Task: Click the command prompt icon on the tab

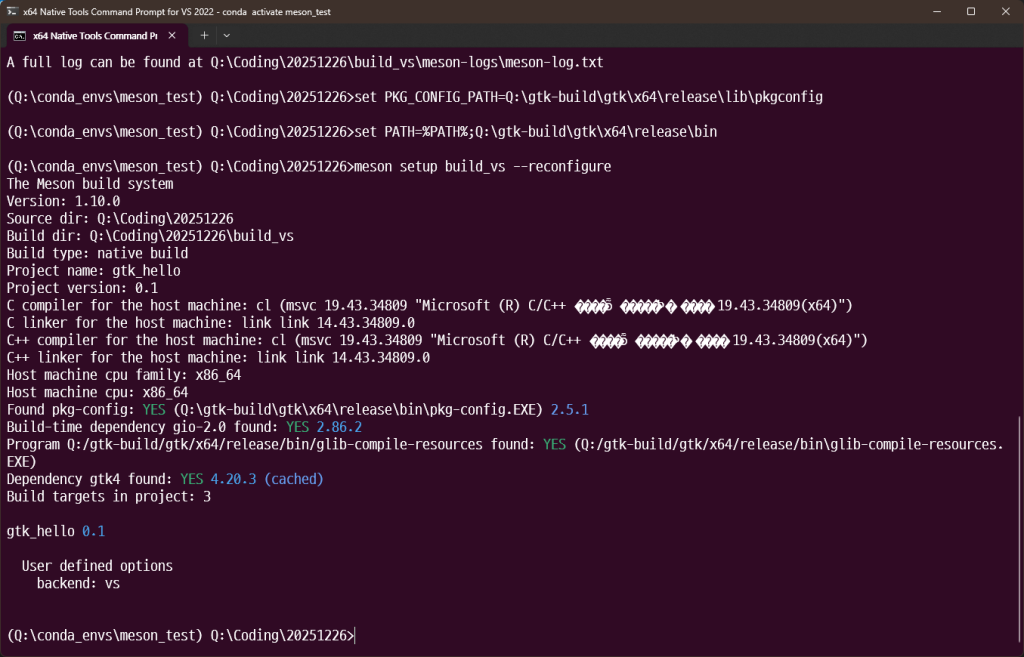Action: (19, 35)
